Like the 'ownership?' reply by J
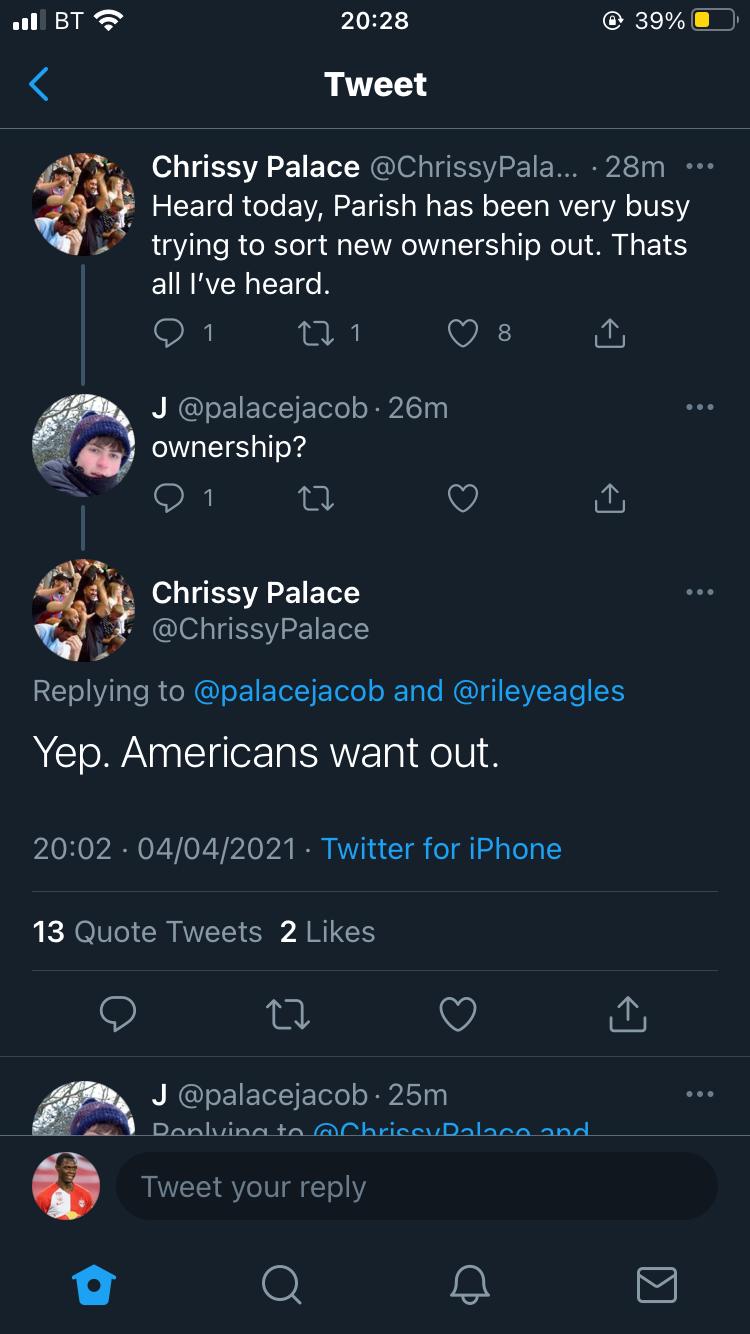750x1334 pixels. [x=463, y=497]
